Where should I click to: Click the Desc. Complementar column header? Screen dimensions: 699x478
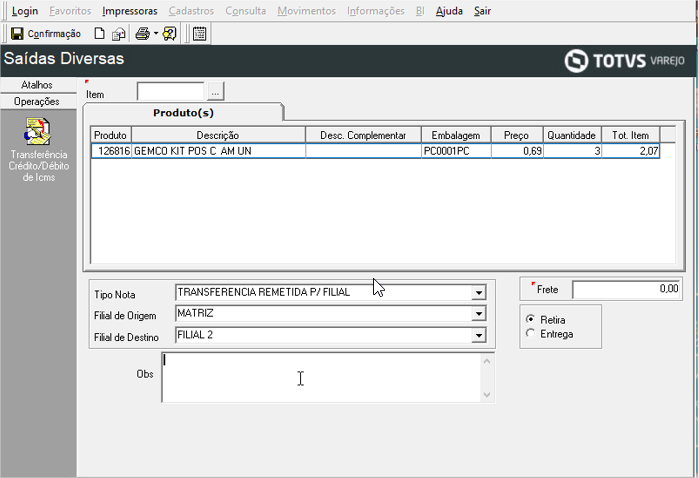pos(363,135)
